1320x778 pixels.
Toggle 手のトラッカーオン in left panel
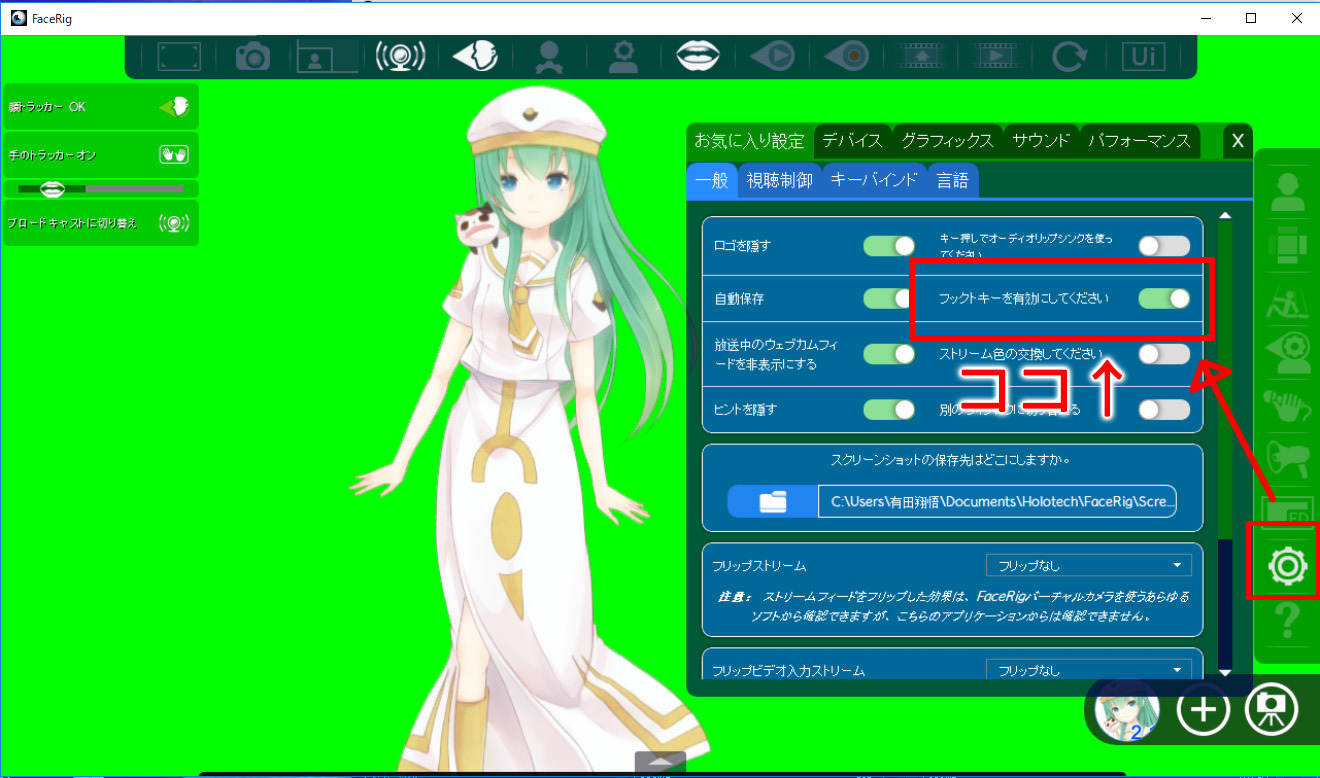101,155
